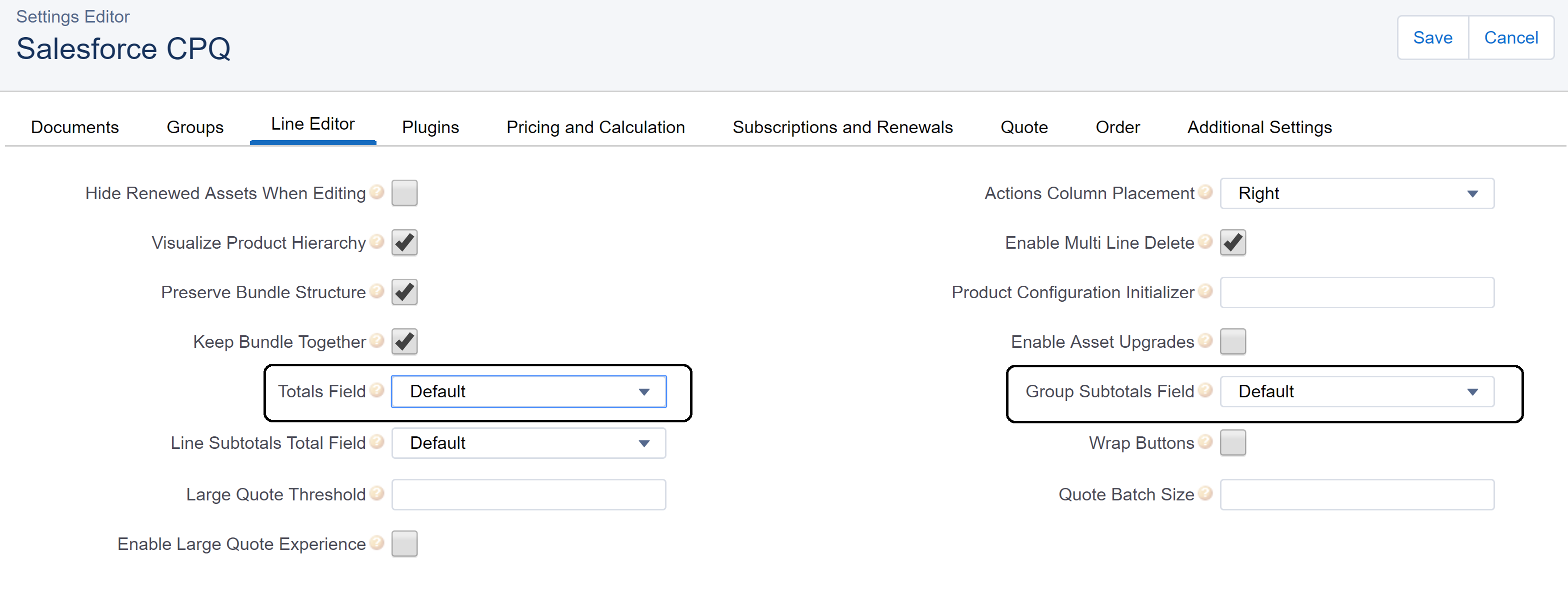Viewport: 1568px width, 594px height.
Task: Click help icon beside Visualize Product Hierarchy
Action: coord(377,241)
